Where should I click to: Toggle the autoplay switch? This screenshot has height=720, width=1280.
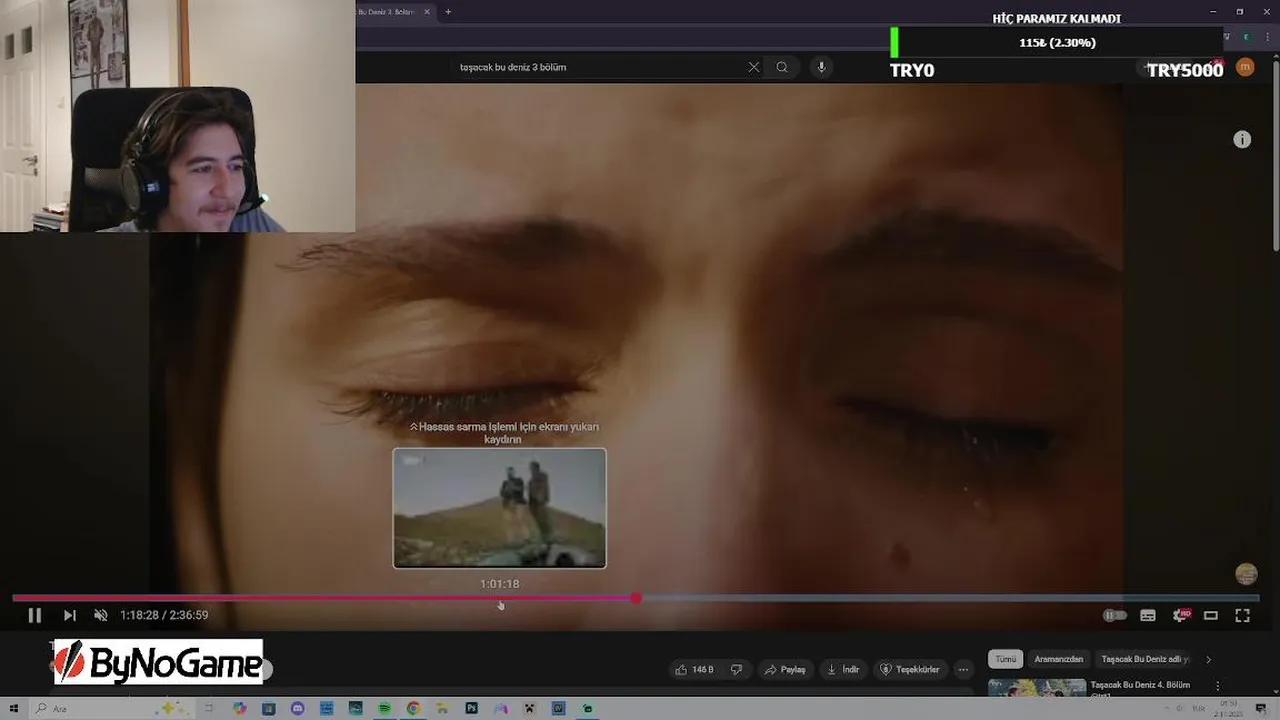(1114, 616)
